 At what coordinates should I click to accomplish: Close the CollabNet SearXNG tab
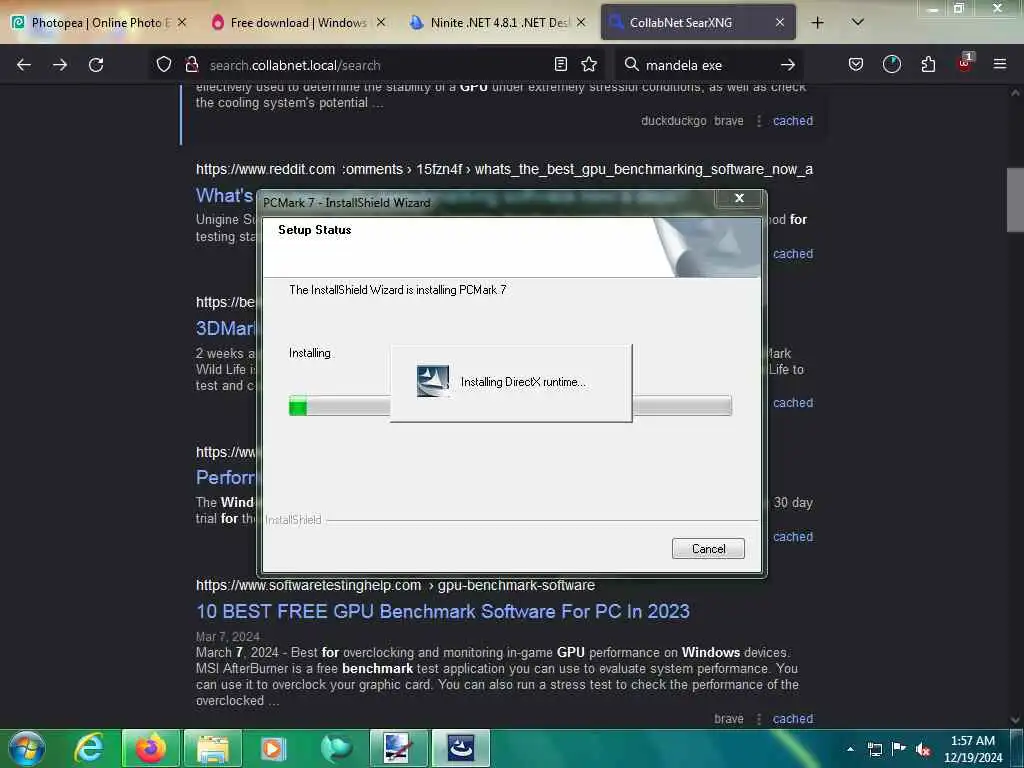tap(780, 22)
